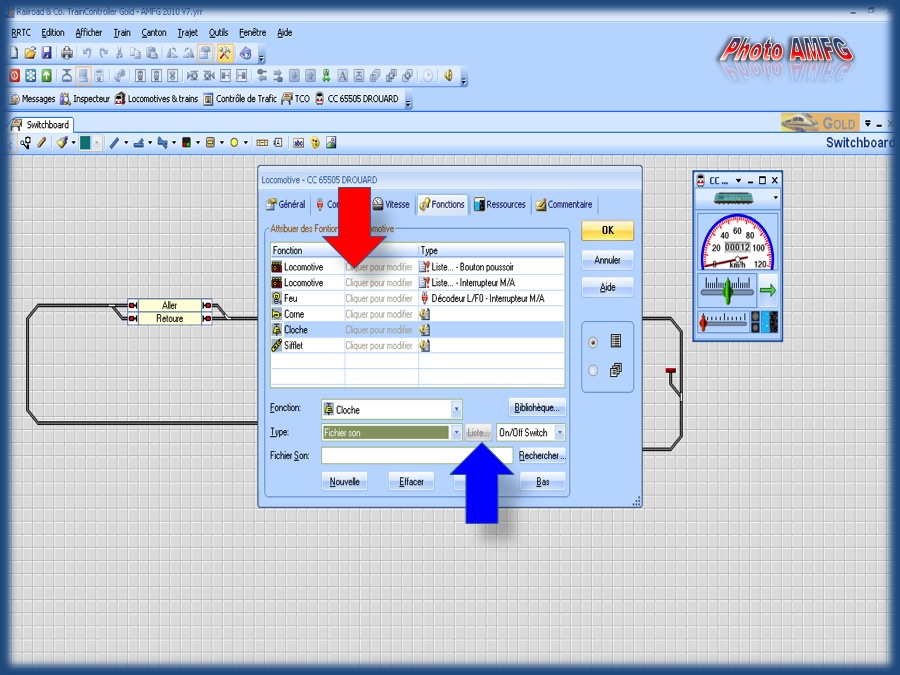
Task: Click the green help figure toolbar icon
Action: click(326, 76)
